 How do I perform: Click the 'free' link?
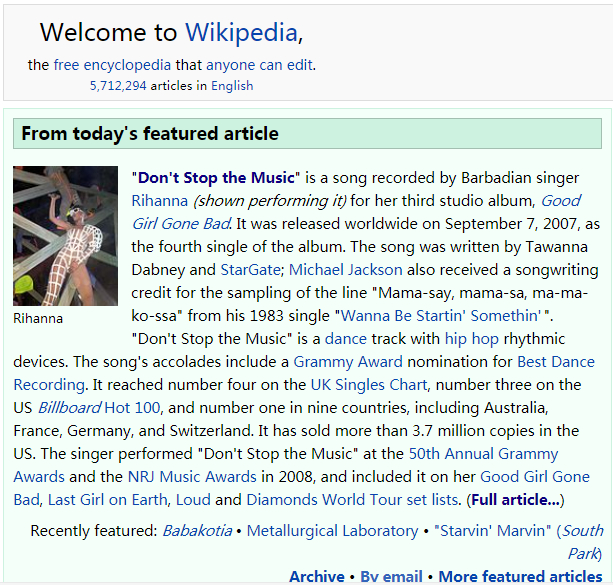66,65
